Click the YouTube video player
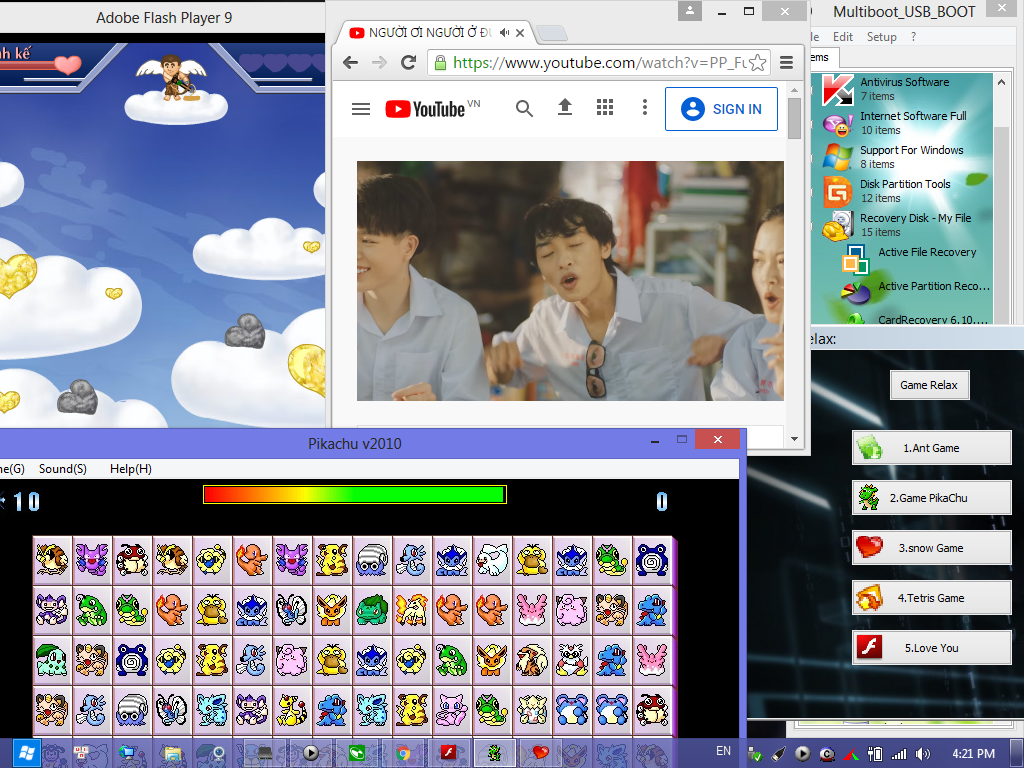 (x=570, y=281)
